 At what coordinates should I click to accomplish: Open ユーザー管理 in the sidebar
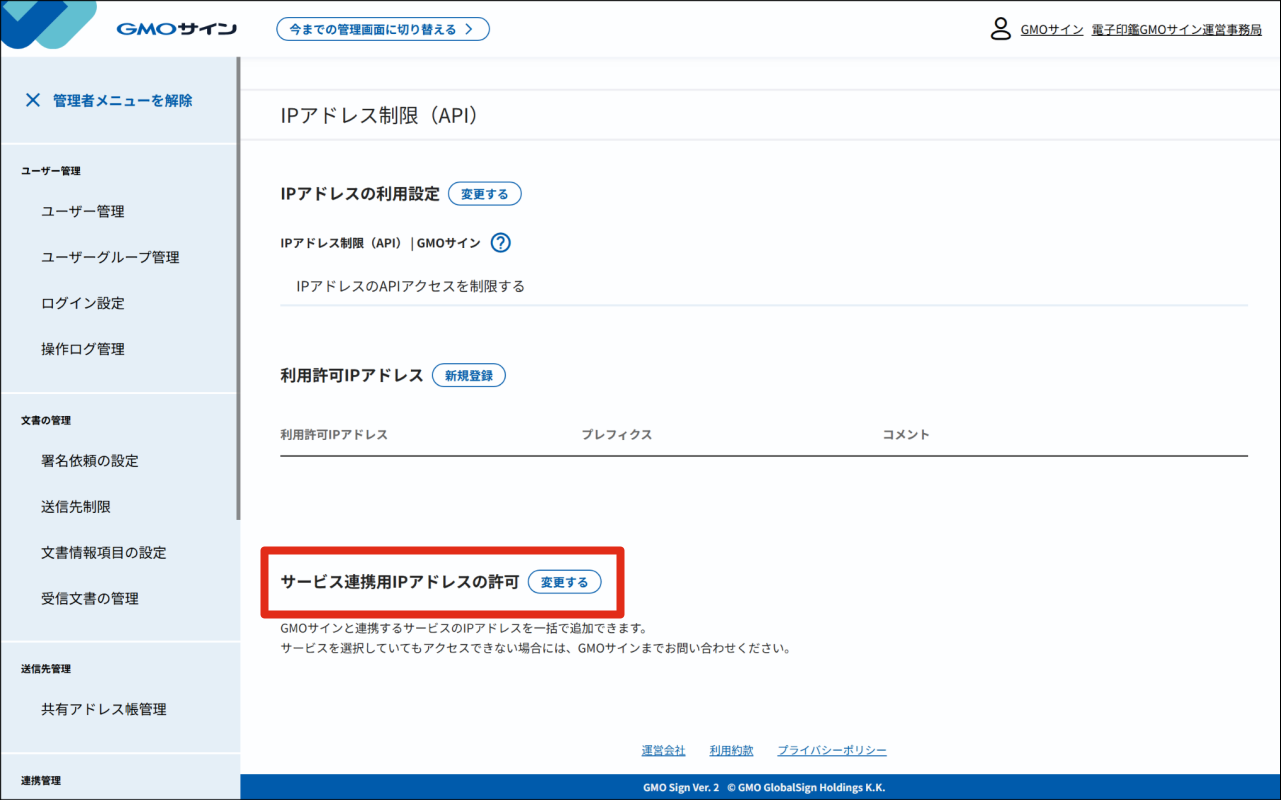point(83,211)
